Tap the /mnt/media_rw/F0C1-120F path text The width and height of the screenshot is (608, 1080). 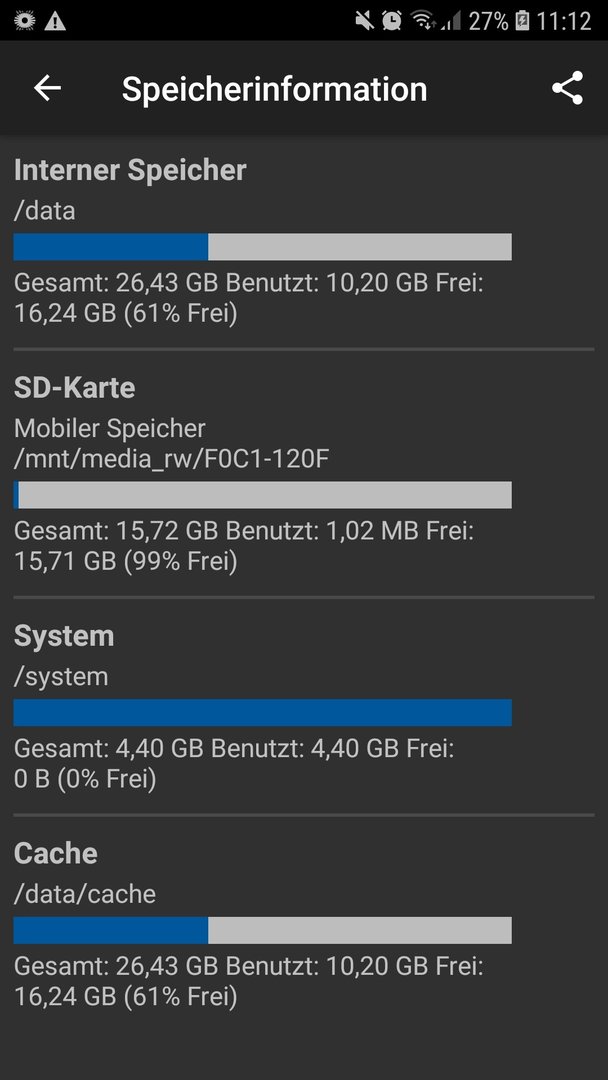point(171,459)
